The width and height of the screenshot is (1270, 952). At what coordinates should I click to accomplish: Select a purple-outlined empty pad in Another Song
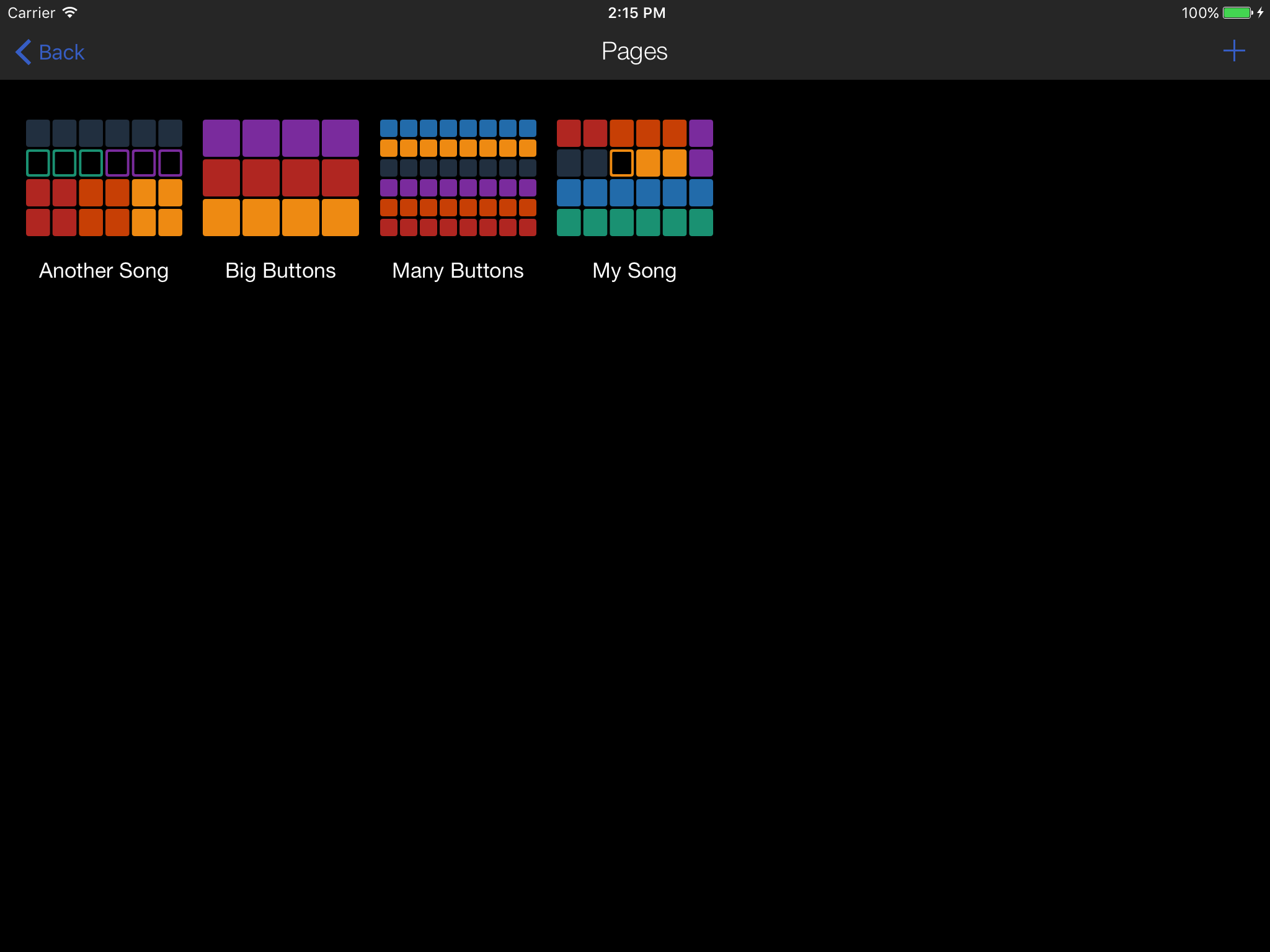coord(143,163)
